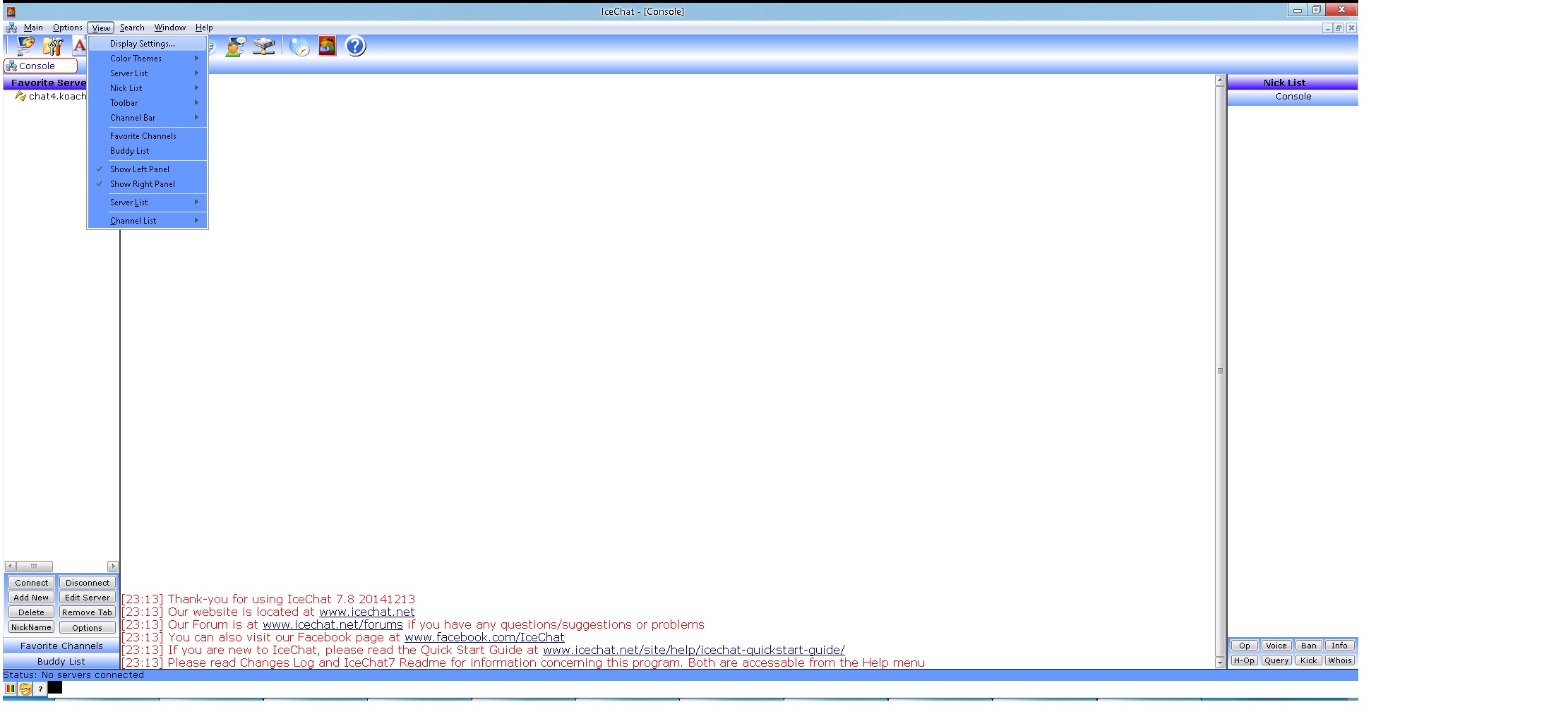The height and width of the screenshot is (714, 1568).
Task: Expand the Channel List submenu
Action: (147, 221)
